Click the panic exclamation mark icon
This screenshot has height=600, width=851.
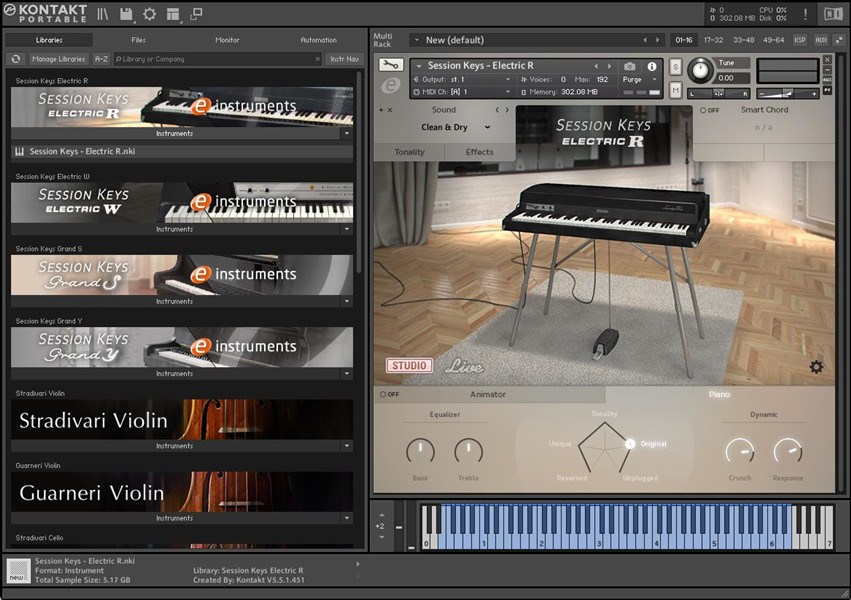click(806, 14)
